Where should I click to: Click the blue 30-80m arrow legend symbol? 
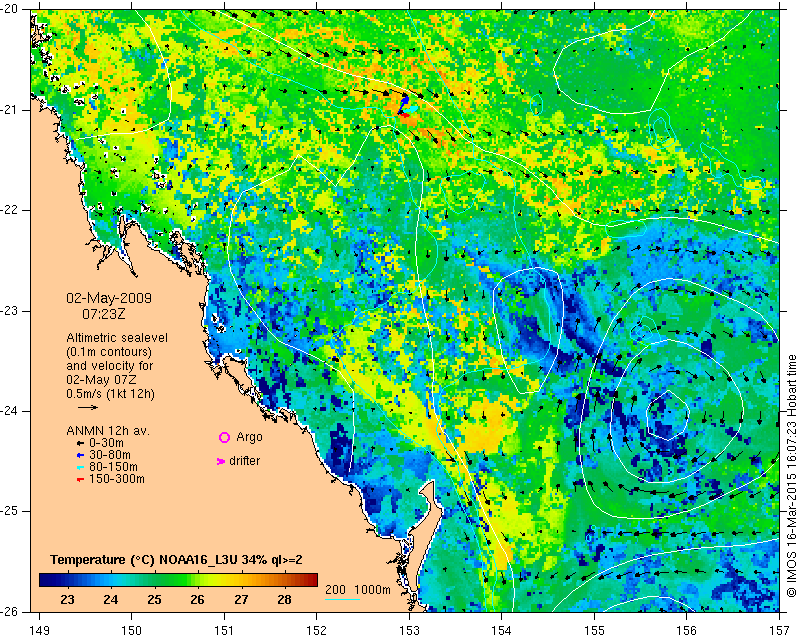(x=80, y=455)
